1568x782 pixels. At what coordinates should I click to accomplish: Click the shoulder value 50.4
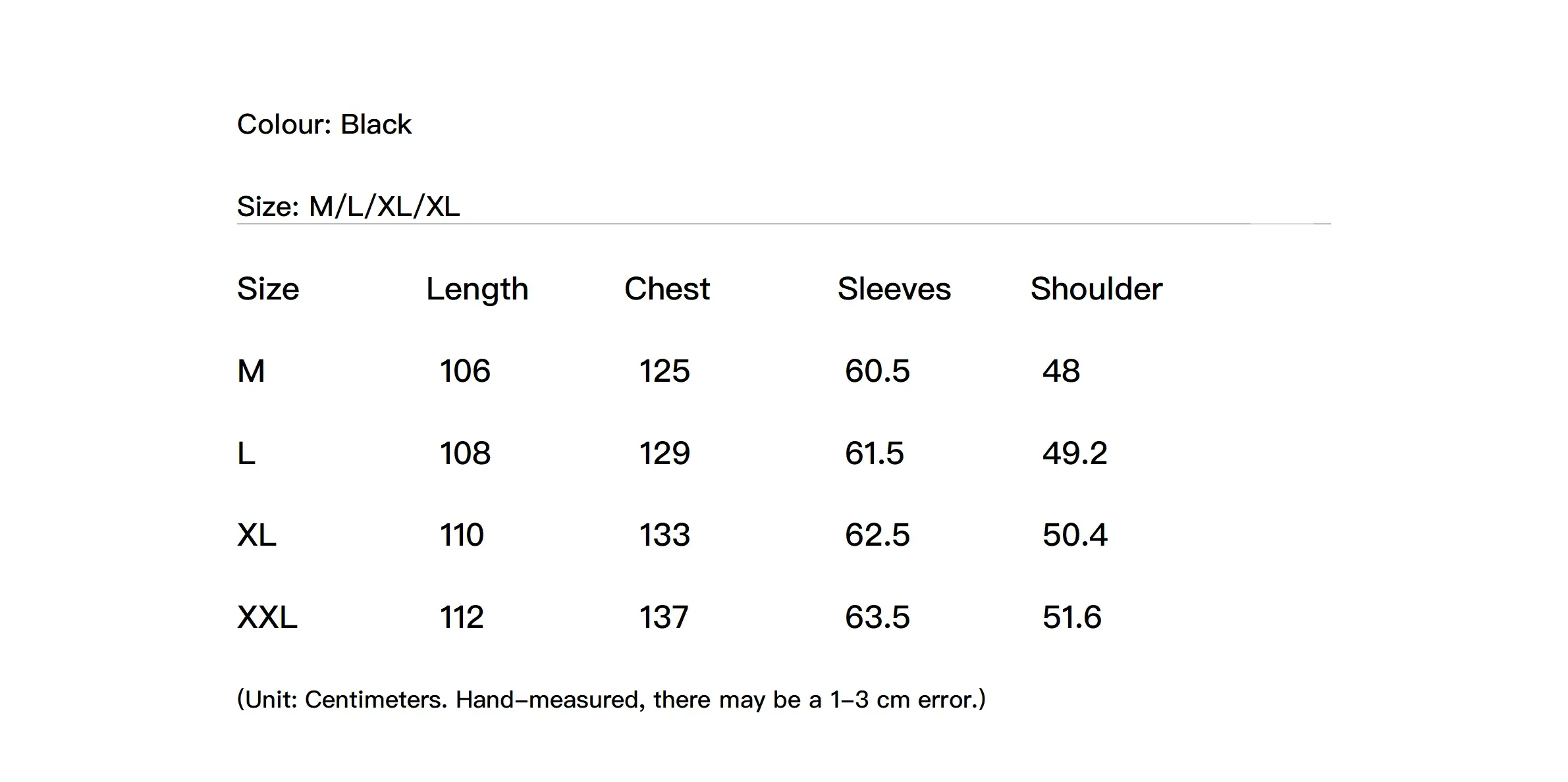[1075, 535]
